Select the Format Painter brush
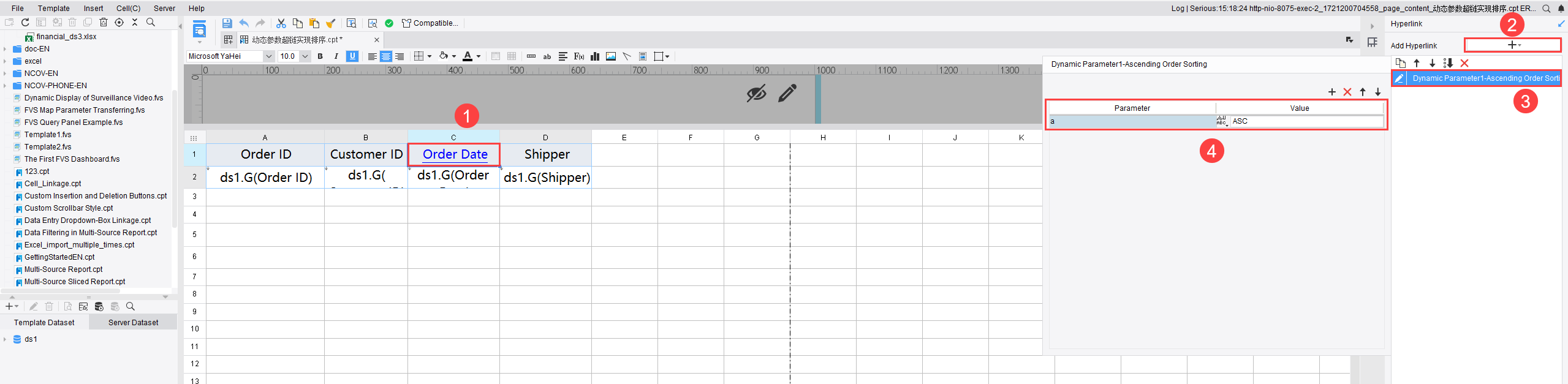The height and width of the screenshot is (384, 1568). pyautogui.click(x=331, y=23)
